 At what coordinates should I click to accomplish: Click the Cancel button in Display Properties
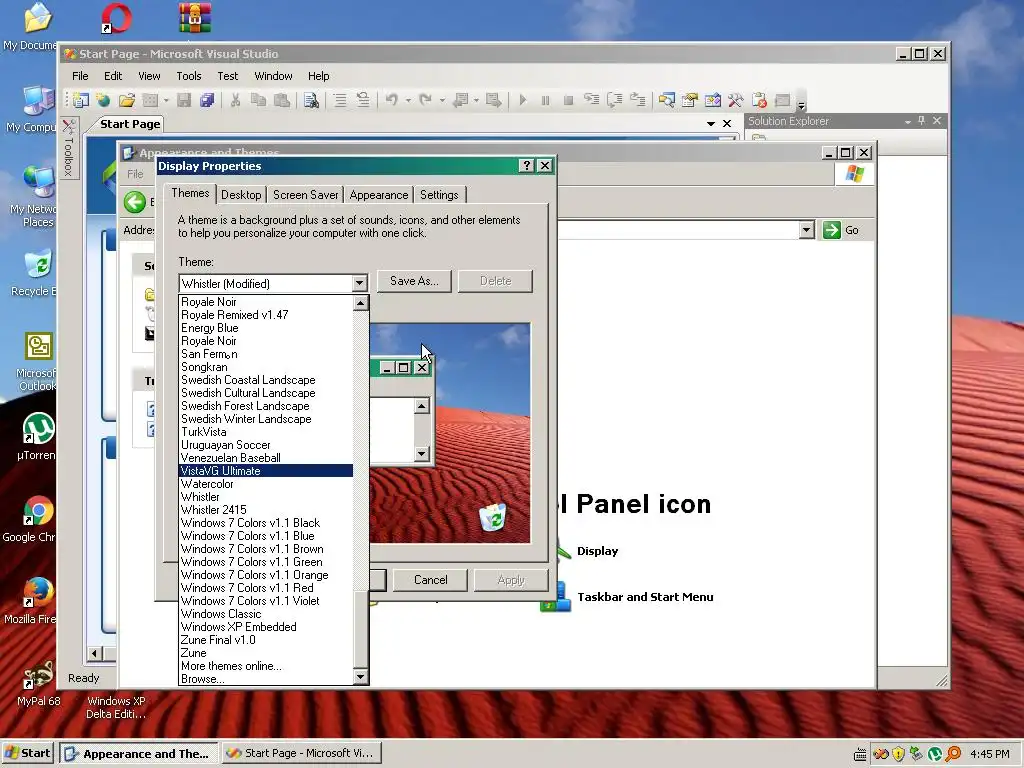click(430, 580)
